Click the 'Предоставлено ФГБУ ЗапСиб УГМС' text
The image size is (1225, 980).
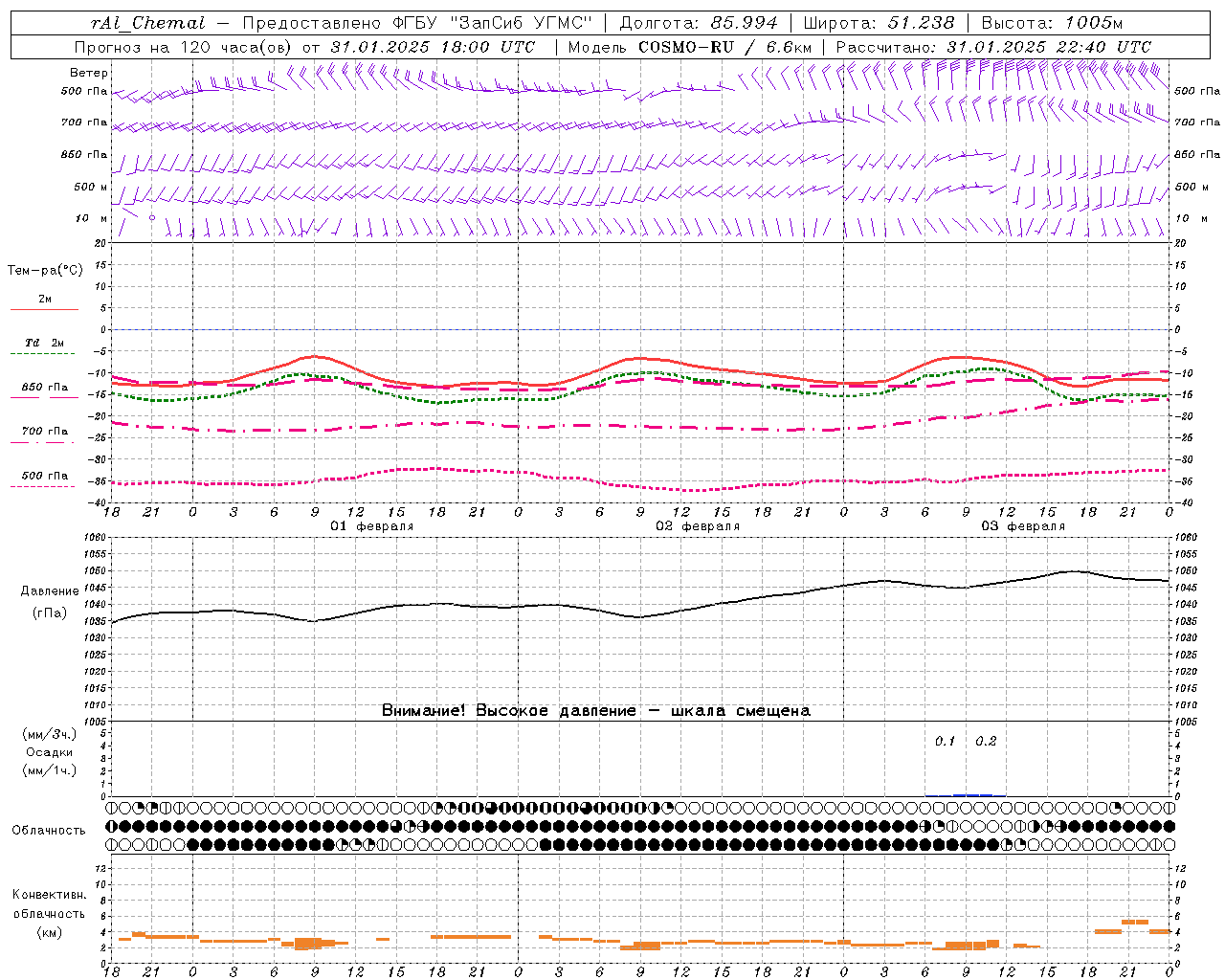417,23
